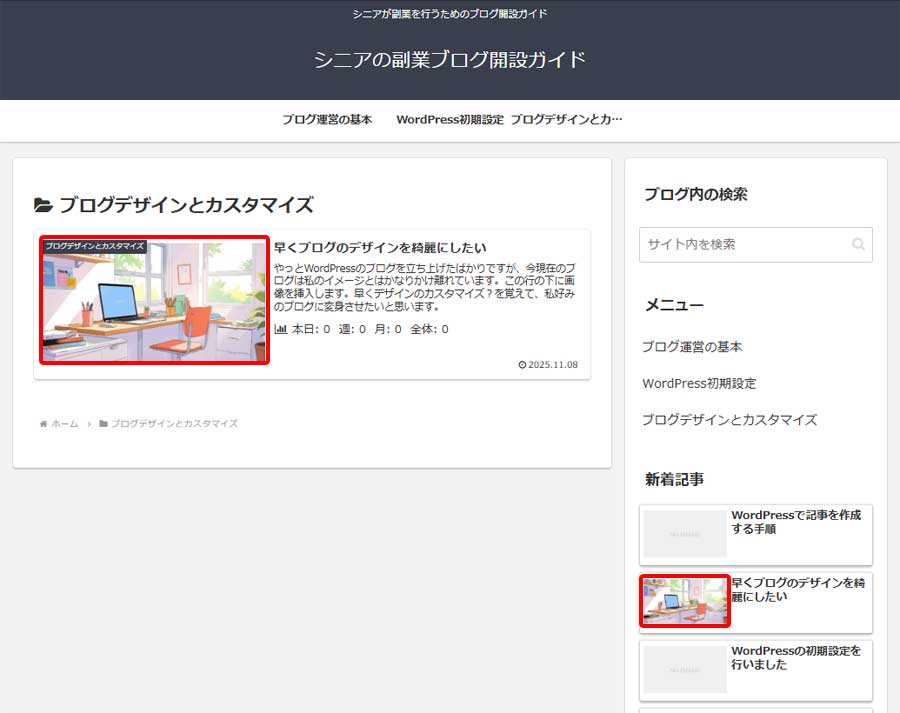This screenshot has height=713, width=900.
Task: Open ブログデザインとカスタマイズ sidebar menu link
Action: click(x=728, y=419)
